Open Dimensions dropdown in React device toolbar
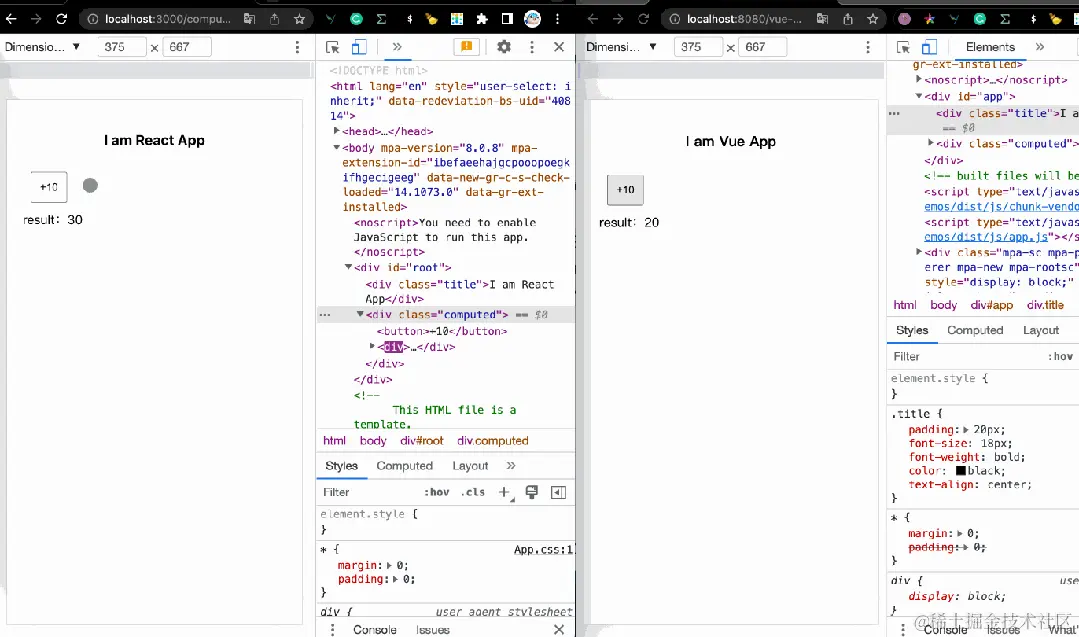This screenshot has width=1079, height=637. (x=43, y=47)
